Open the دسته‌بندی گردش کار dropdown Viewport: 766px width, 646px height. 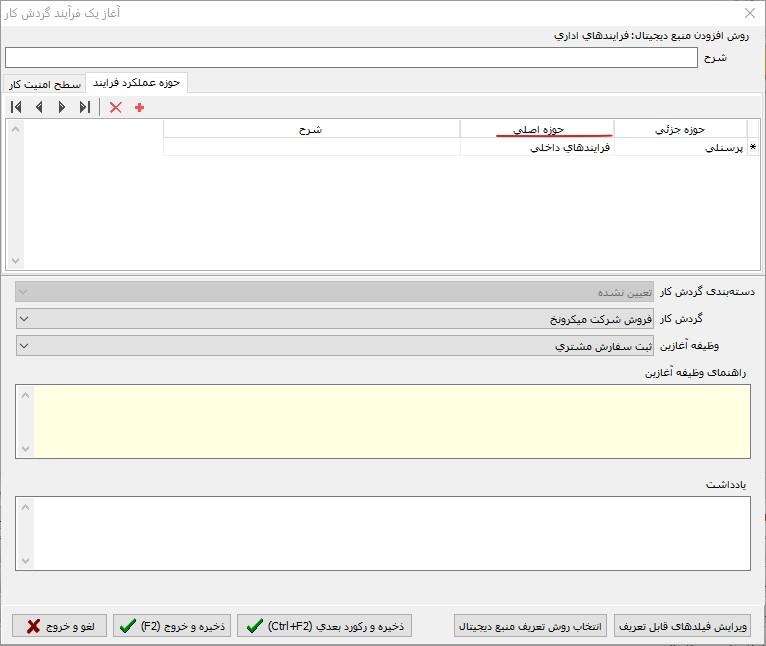tap(26, 292)
